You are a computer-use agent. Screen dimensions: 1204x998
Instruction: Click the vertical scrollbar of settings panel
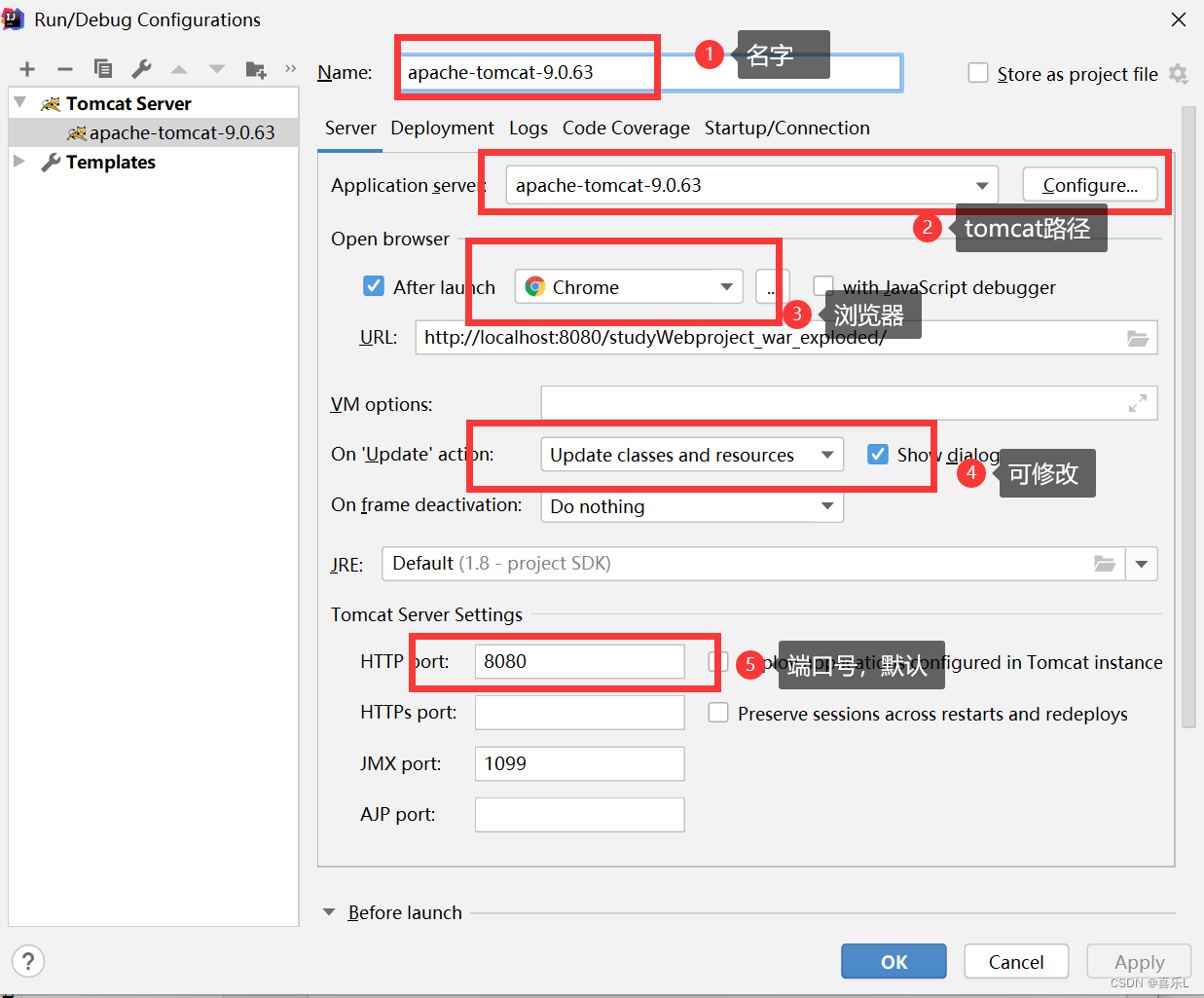pos(1188,417)
